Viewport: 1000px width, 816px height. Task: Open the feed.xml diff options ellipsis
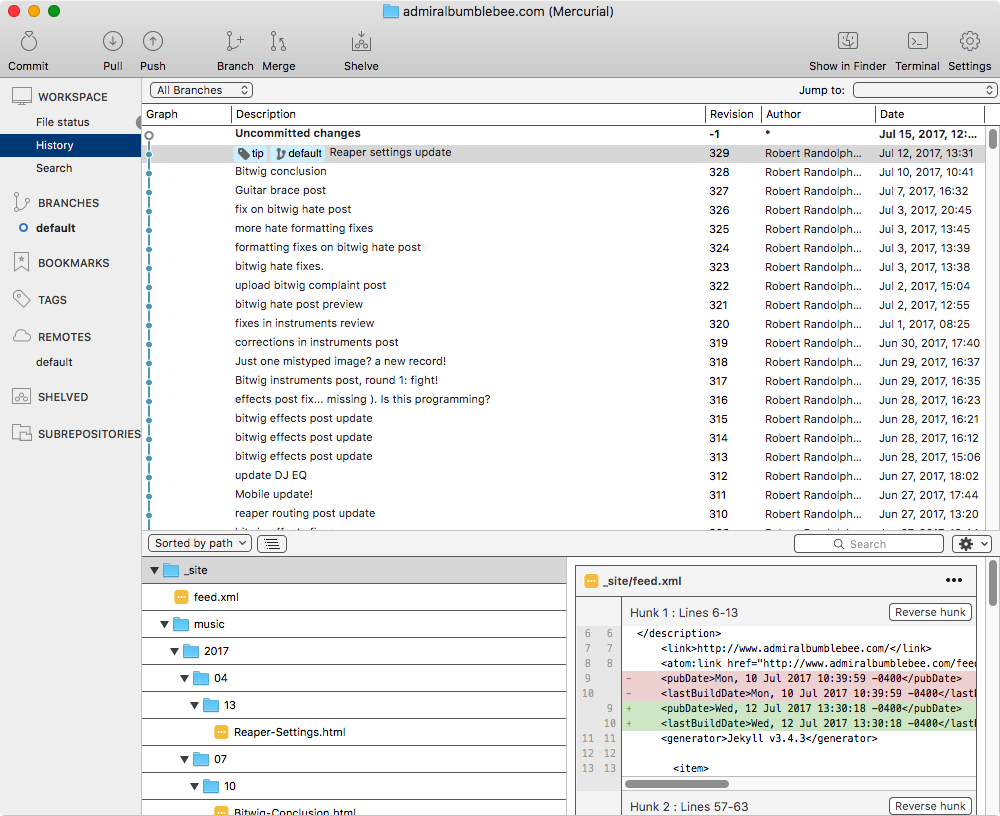pyautogui.click(x=953, y=580)
